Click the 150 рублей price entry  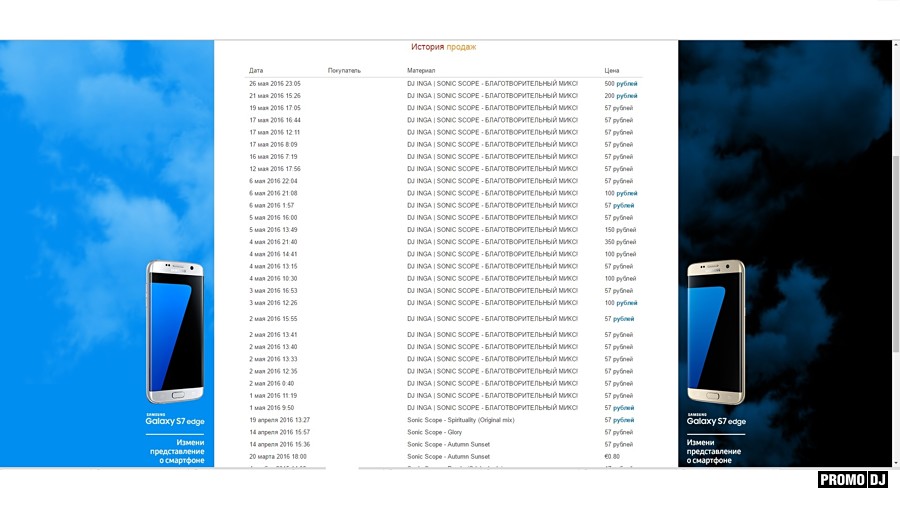tap(620, 230)
